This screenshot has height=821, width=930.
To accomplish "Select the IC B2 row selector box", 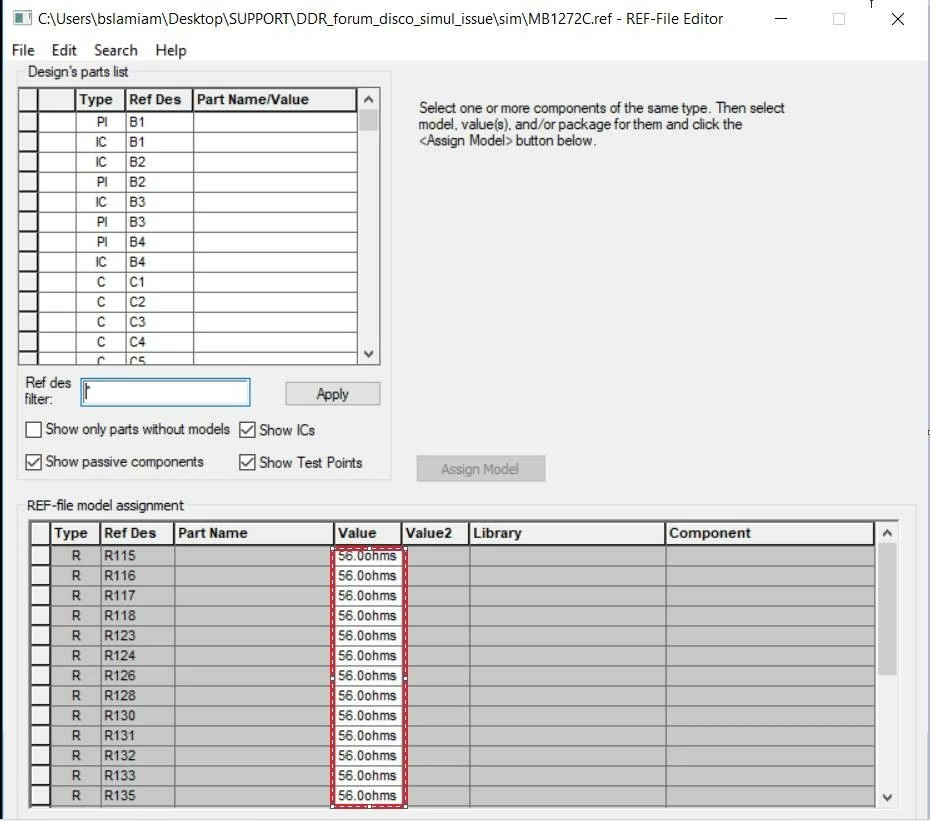I will point(28,162).
